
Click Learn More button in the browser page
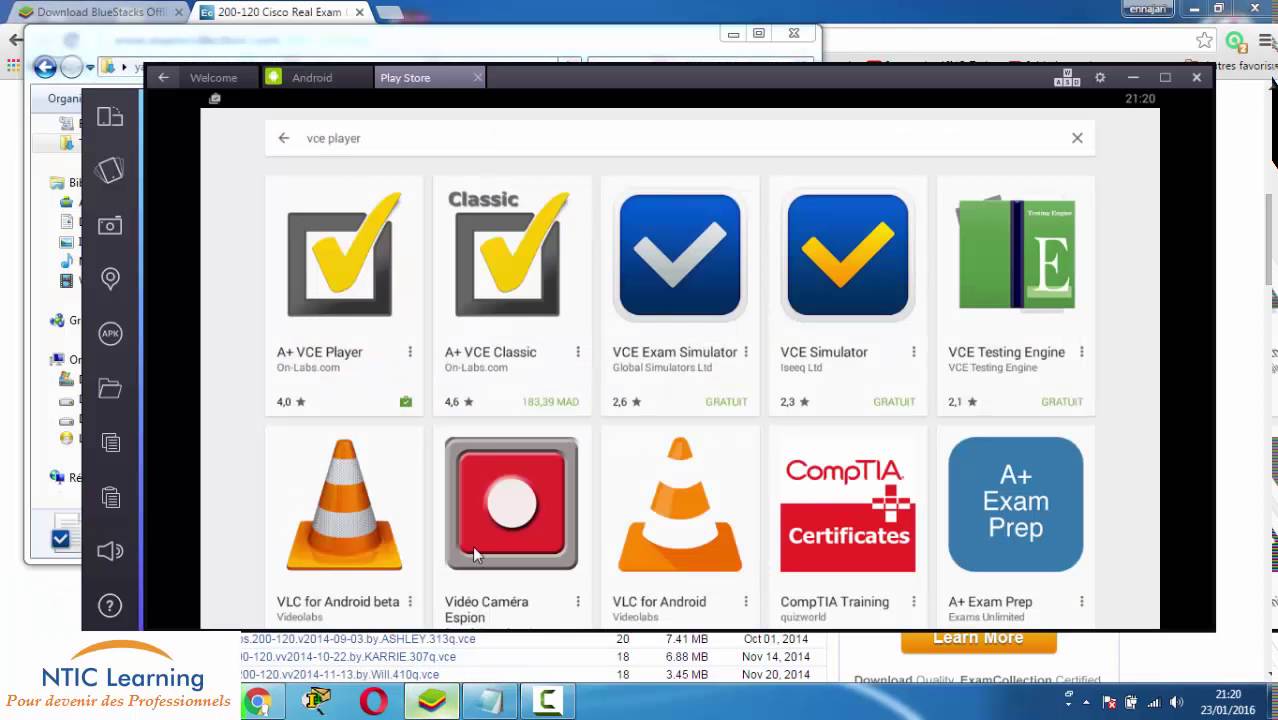click(x=978, y=640)
